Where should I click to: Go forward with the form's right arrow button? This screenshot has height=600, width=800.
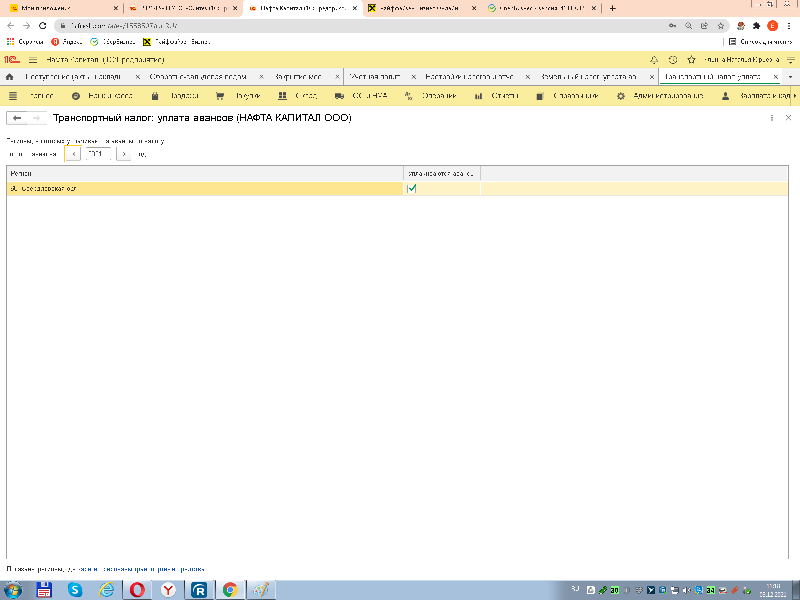click(37, 118)
